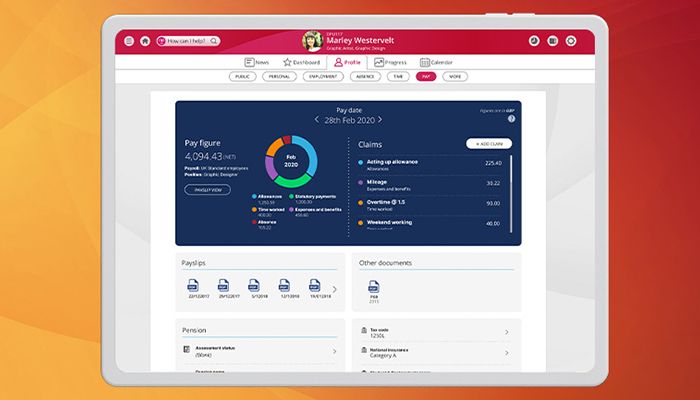This screenshot has height=400, width=700.
Task: Click the pink assistant icon in search box
Action: point(162,41)
